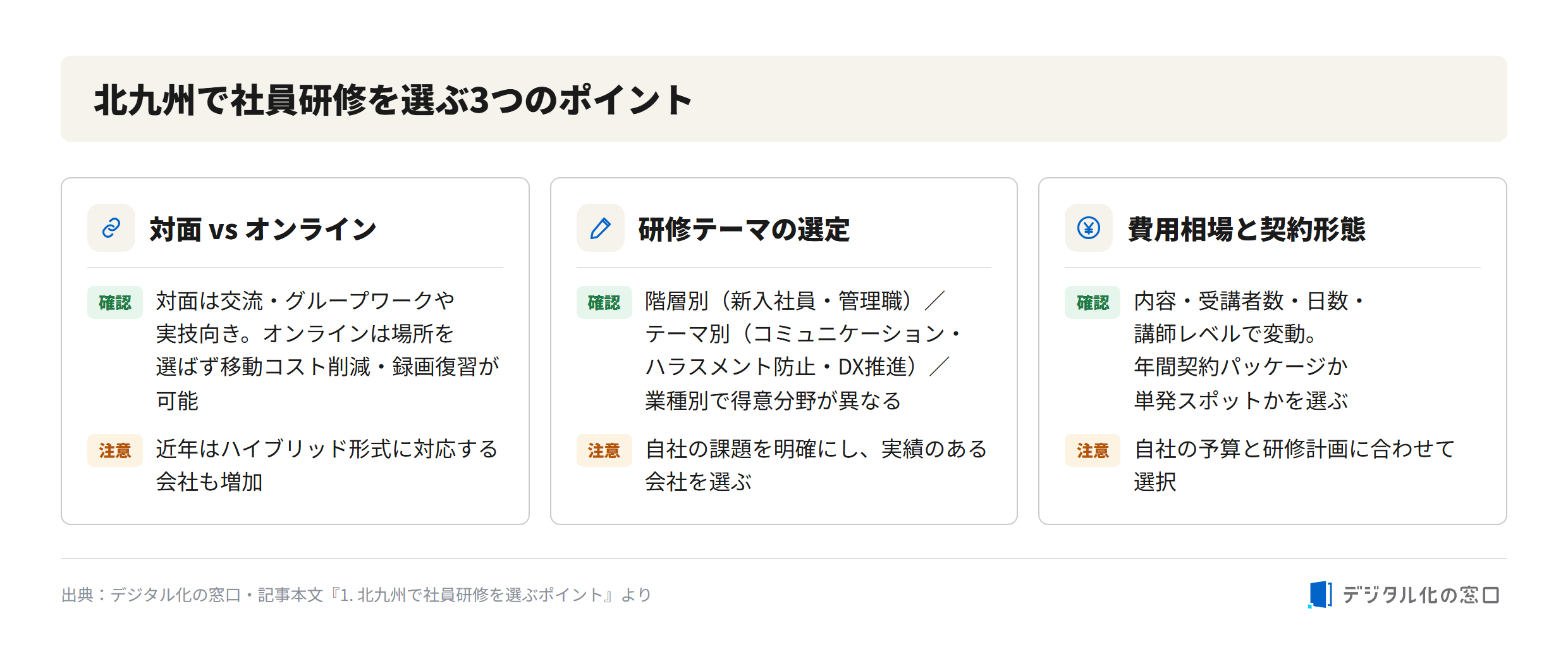The width and height of the screenshot is (1568, 668).
Task: Select the 研修テーマの選定 heading
Action: (x=744, y=229)
